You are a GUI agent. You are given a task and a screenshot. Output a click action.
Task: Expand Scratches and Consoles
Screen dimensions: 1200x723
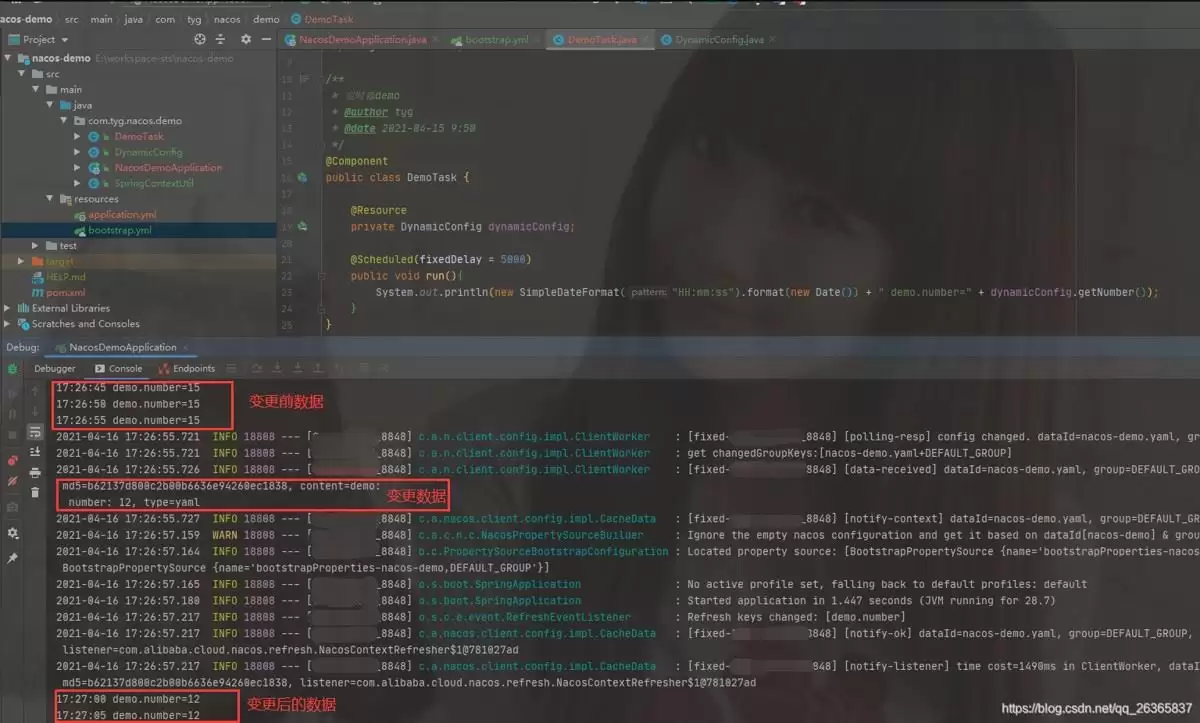(8, 324)
